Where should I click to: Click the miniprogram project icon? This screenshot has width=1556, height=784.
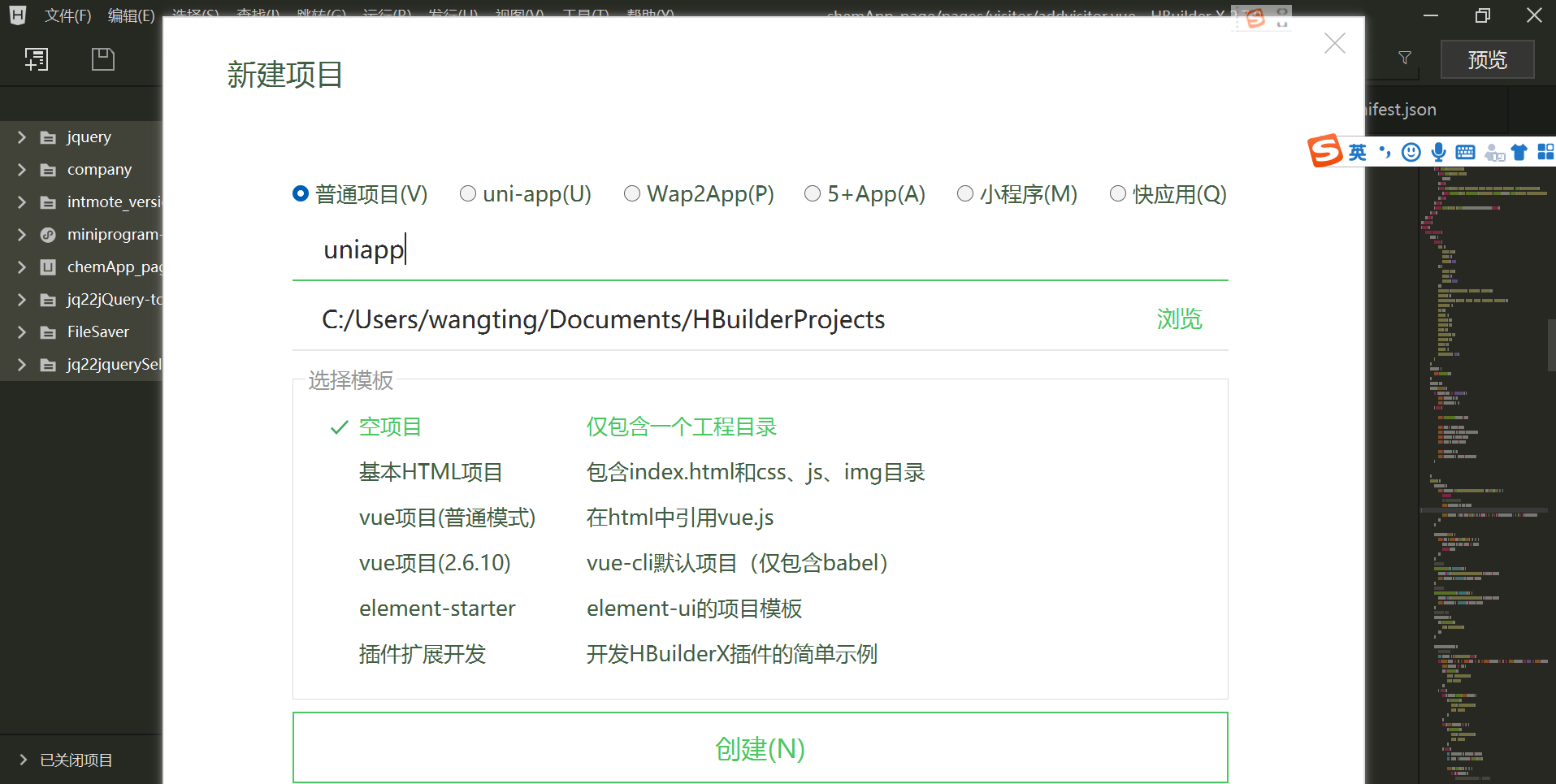(49, 235)
